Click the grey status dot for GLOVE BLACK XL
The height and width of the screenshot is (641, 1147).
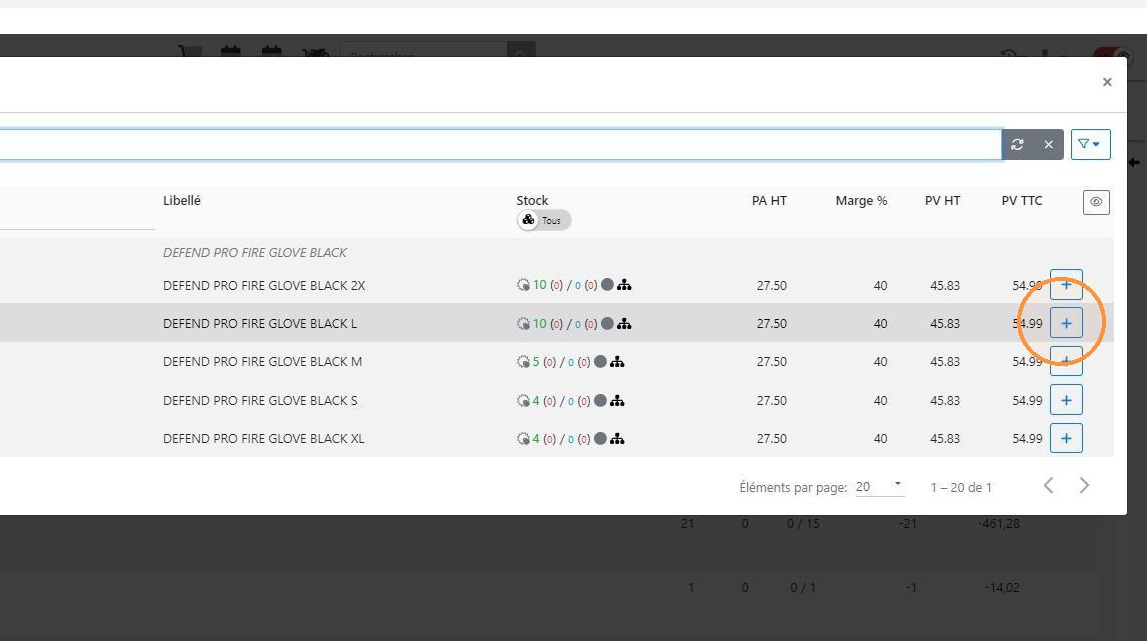point(600,438)
